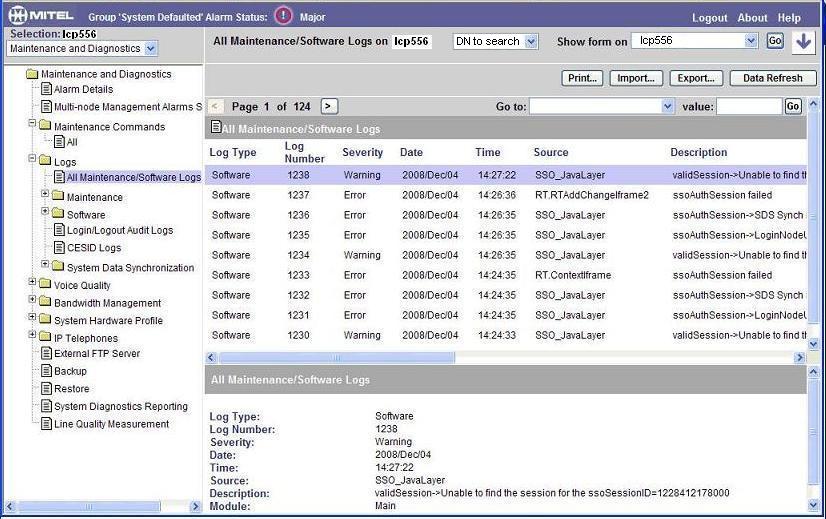826x519 pixels.
Task: Click the Line Quality Measurement page icon
Action: coord(46,423)
